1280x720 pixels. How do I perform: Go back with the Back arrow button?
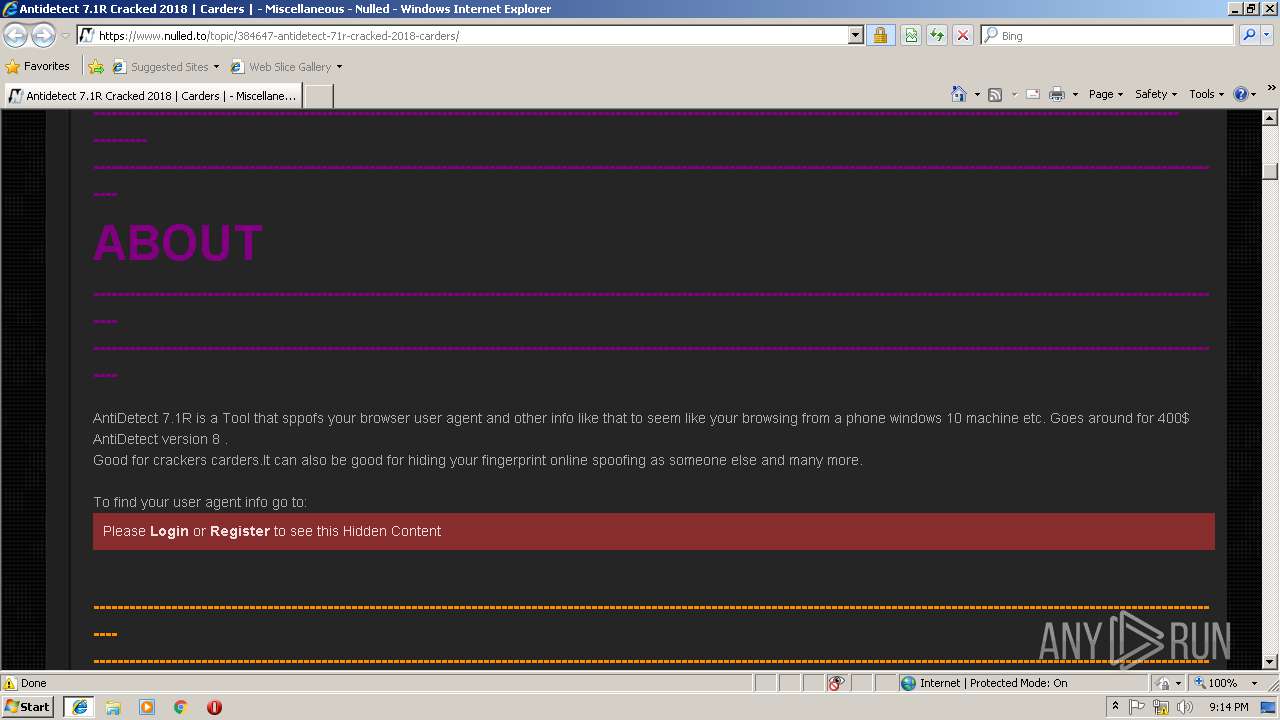coord(15,36)
